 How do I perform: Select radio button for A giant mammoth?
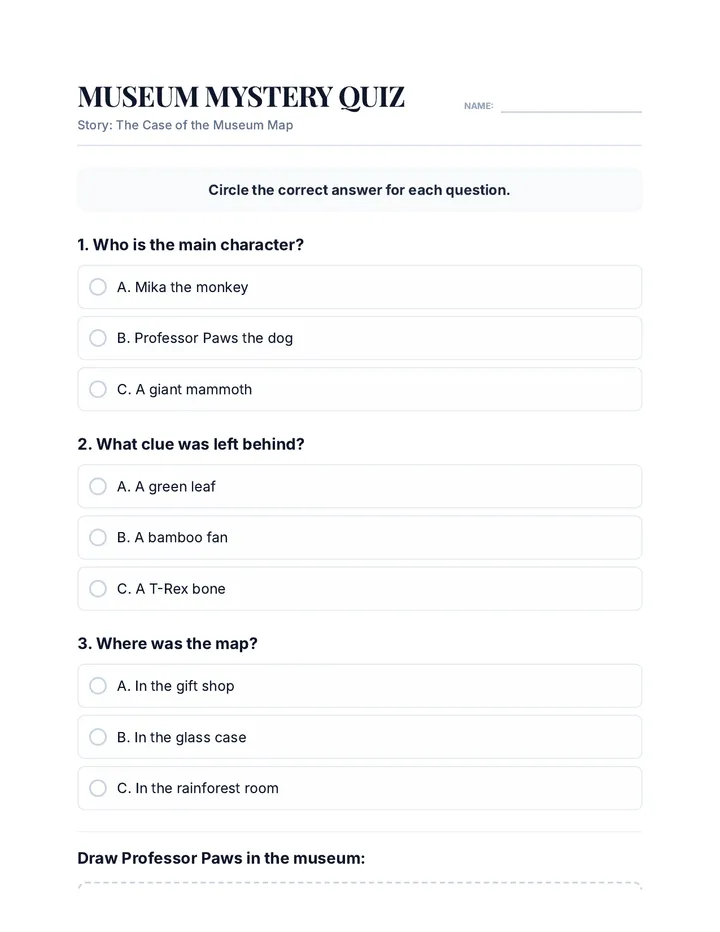pos(98,389)
